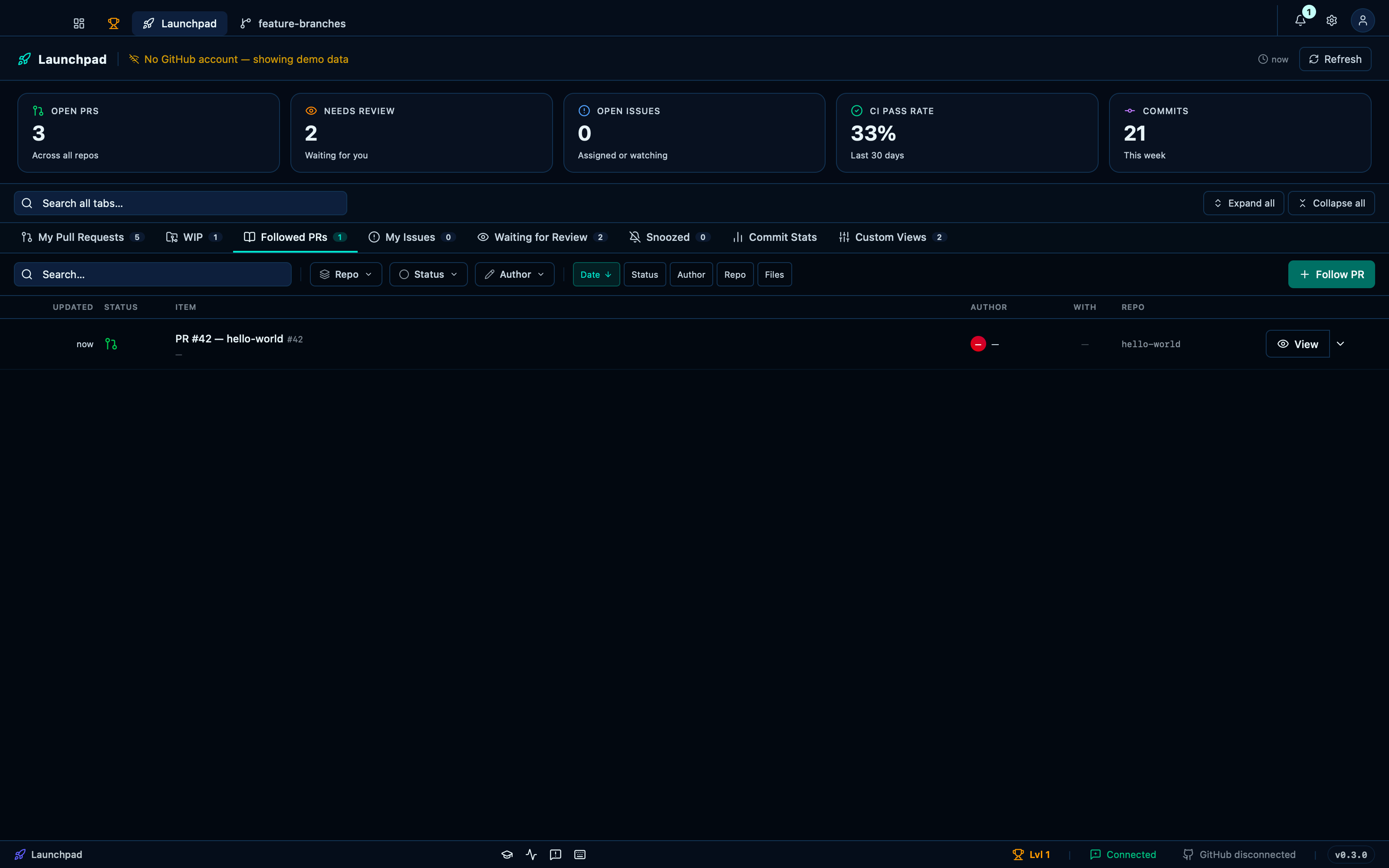Expand all sections
1389x868 pixels.
coord(1243,203)
